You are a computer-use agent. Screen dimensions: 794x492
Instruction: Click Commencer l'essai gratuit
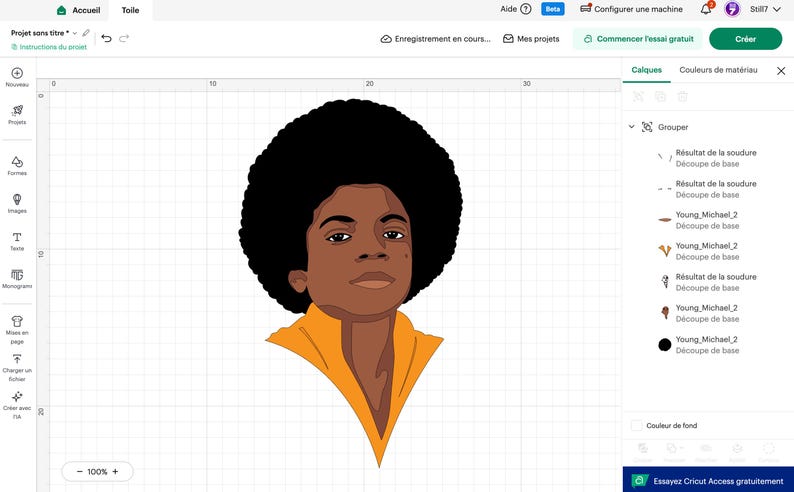coord(638,39)
